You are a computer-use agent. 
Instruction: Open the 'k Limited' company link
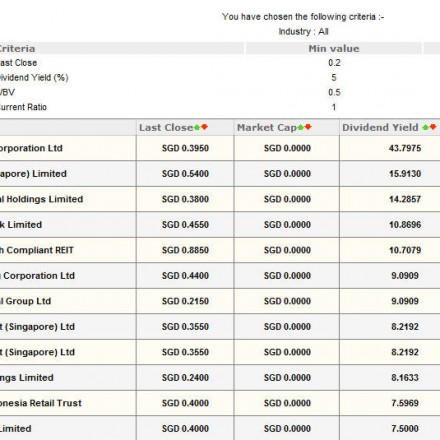pos(21,225)
